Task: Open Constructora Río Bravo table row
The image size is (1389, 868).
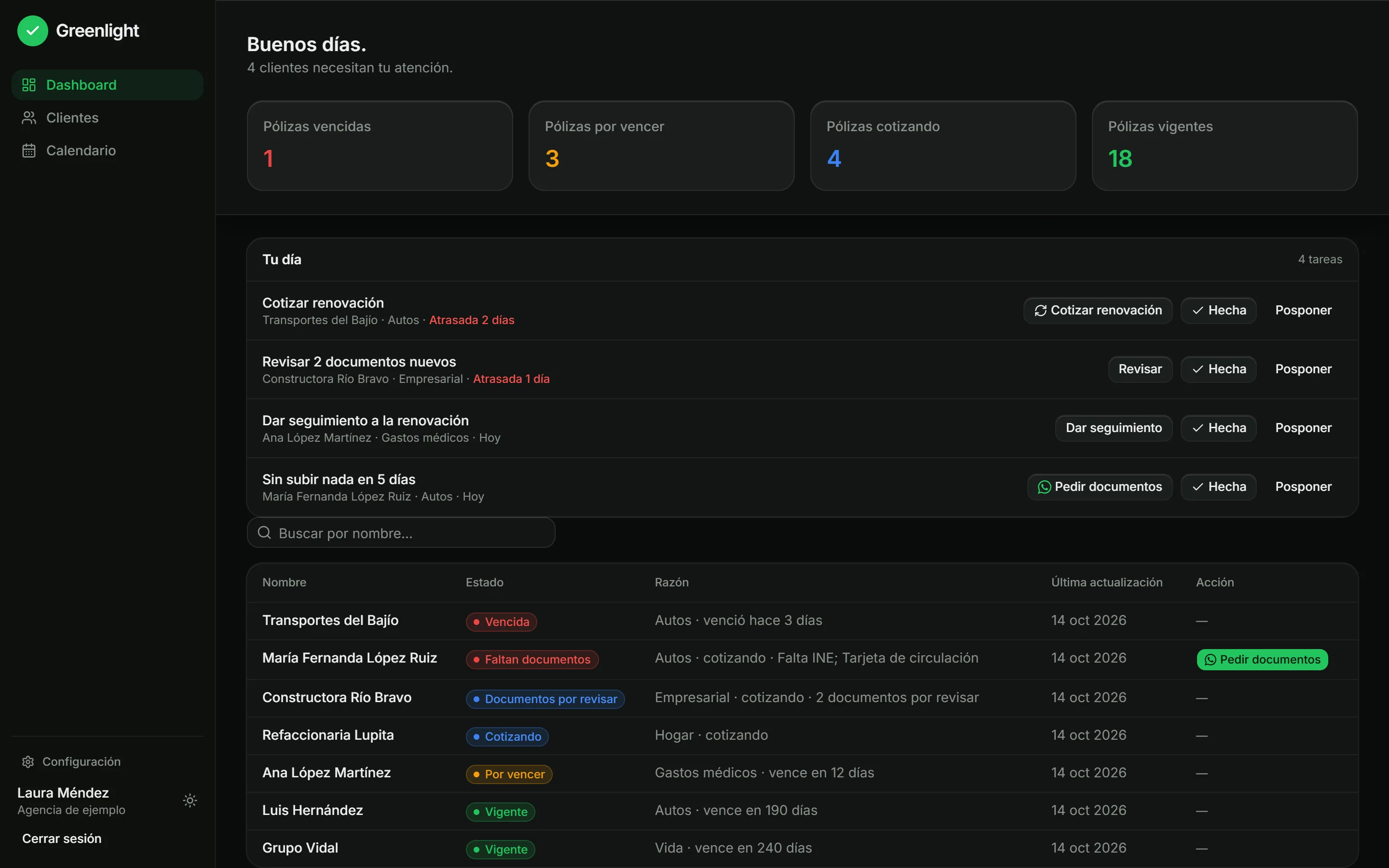Action: coord(802,698)
